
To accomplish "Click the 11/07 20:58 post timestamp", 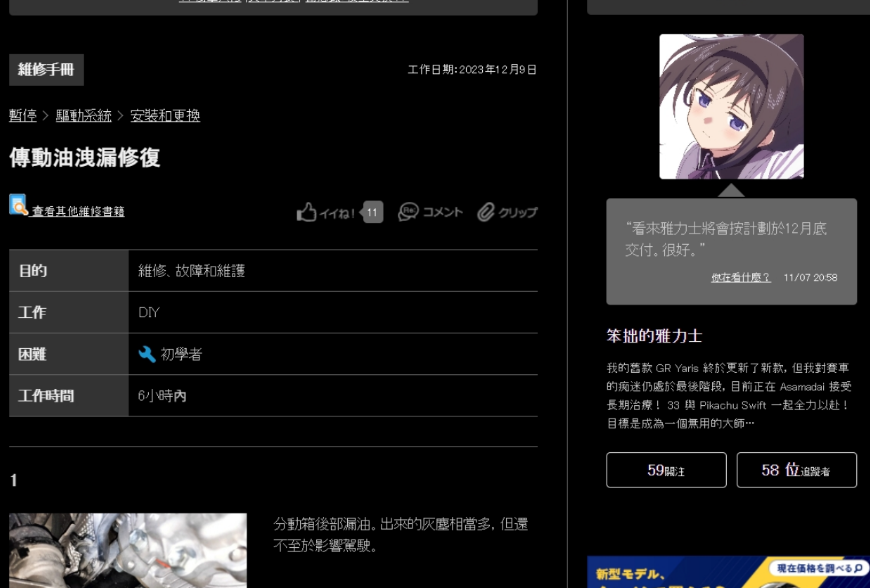I will pyautogui.click(x=810, y=278).
